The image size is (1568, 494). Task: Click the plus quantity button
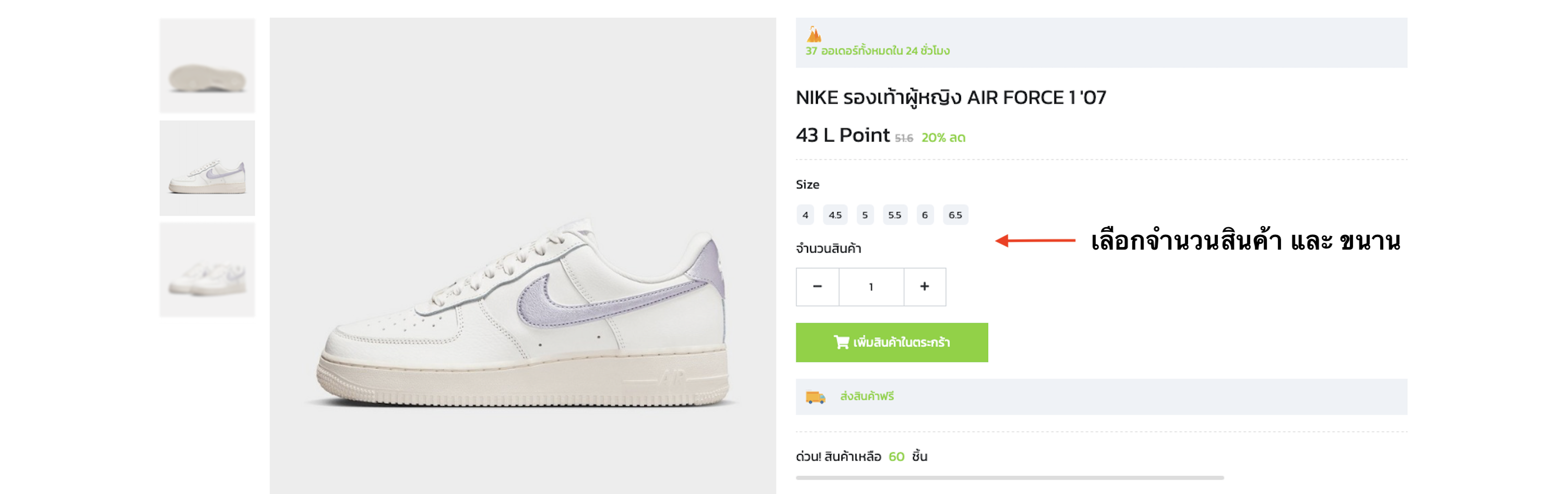pos(924,286)
